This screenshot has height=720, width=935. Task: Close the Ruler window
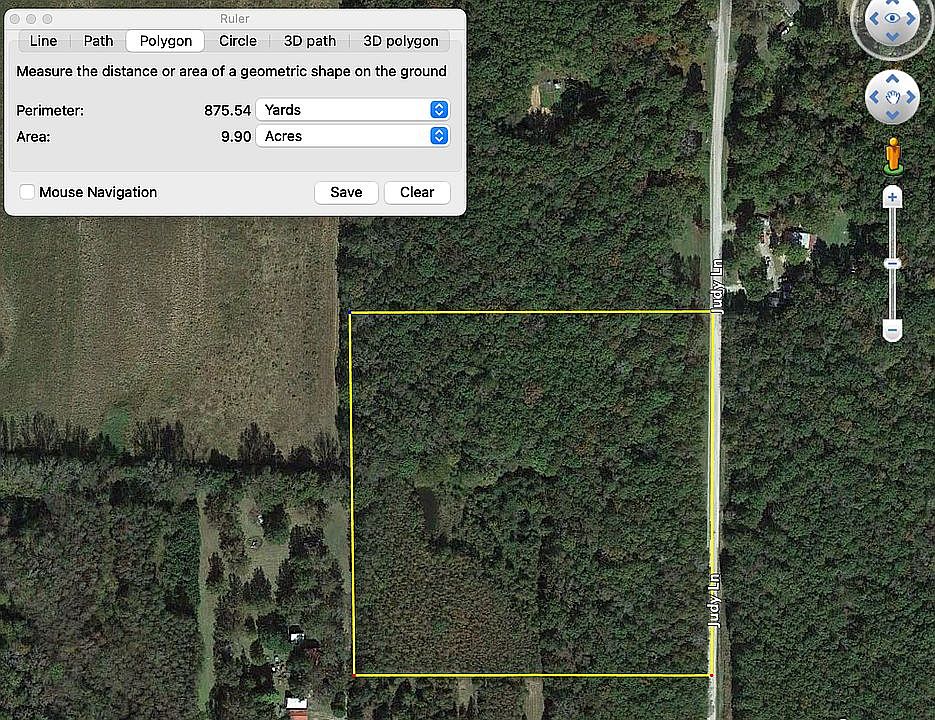click(x=15, y=19)
